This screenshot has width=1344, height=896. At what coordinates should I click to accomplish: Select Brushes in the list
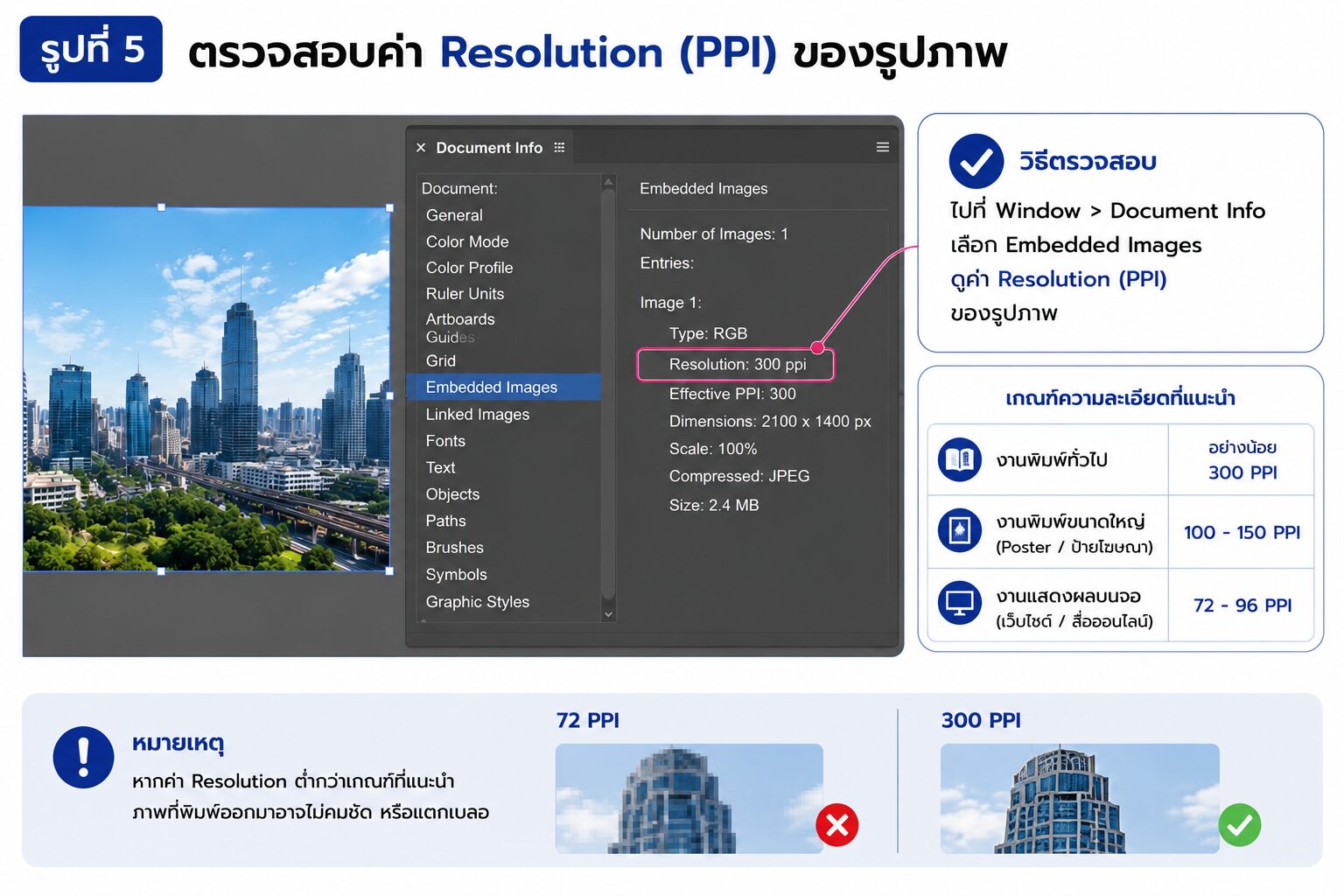[x=454, y=548]
